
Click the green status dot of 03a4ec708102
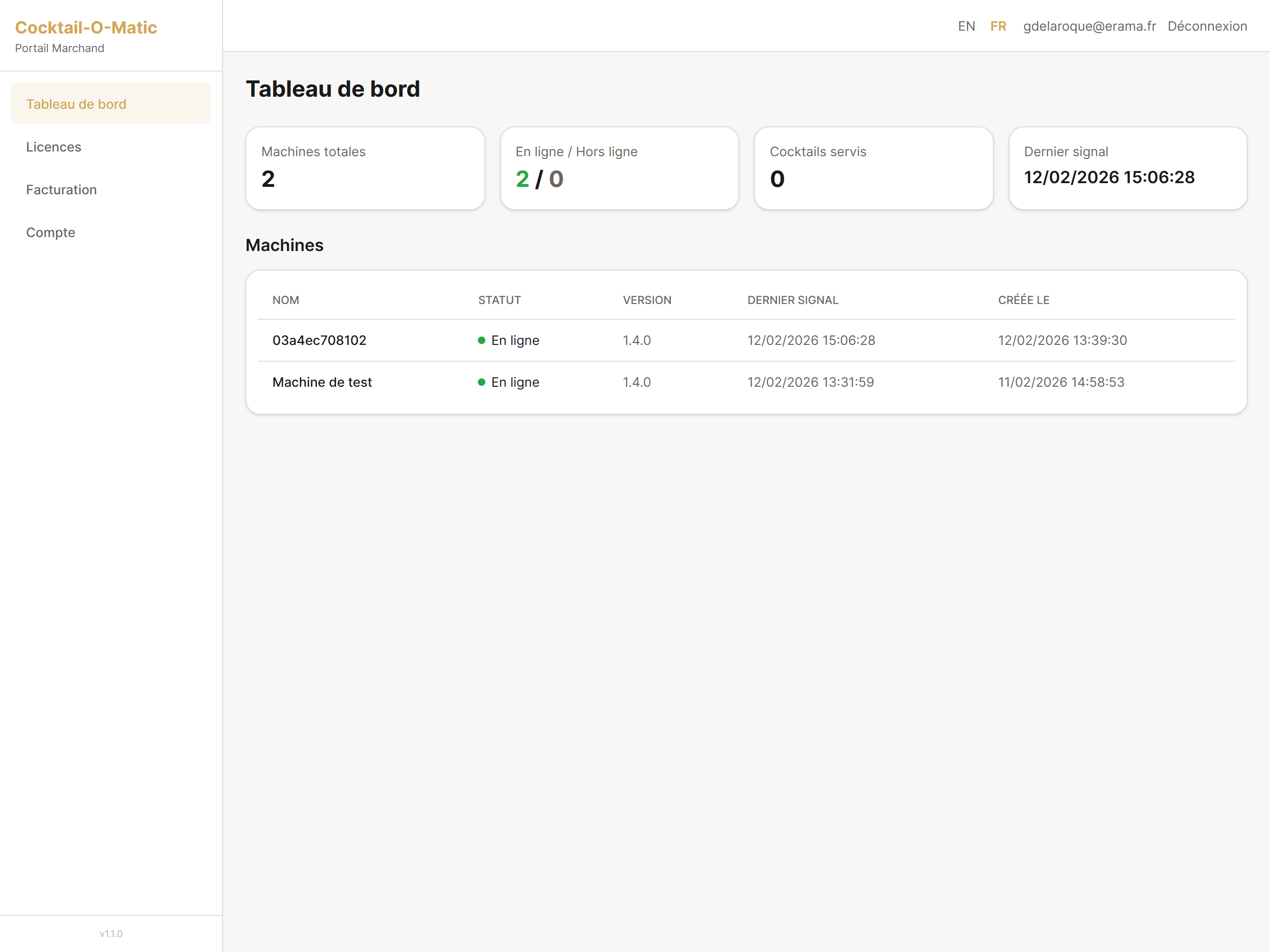(x=482, y=340)
